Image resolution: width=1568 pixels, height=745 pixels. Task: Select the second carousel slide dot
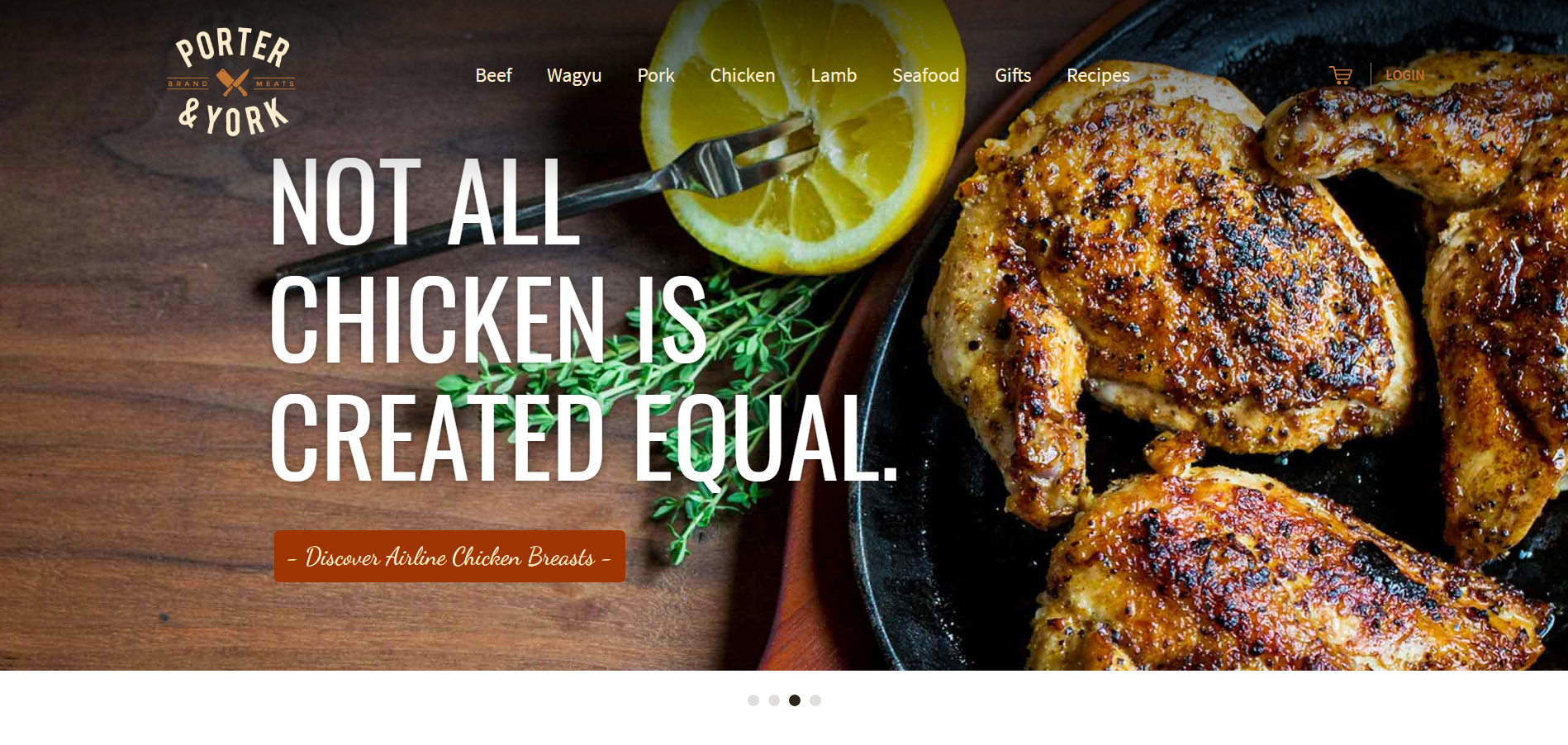click(x=774, y=700)
